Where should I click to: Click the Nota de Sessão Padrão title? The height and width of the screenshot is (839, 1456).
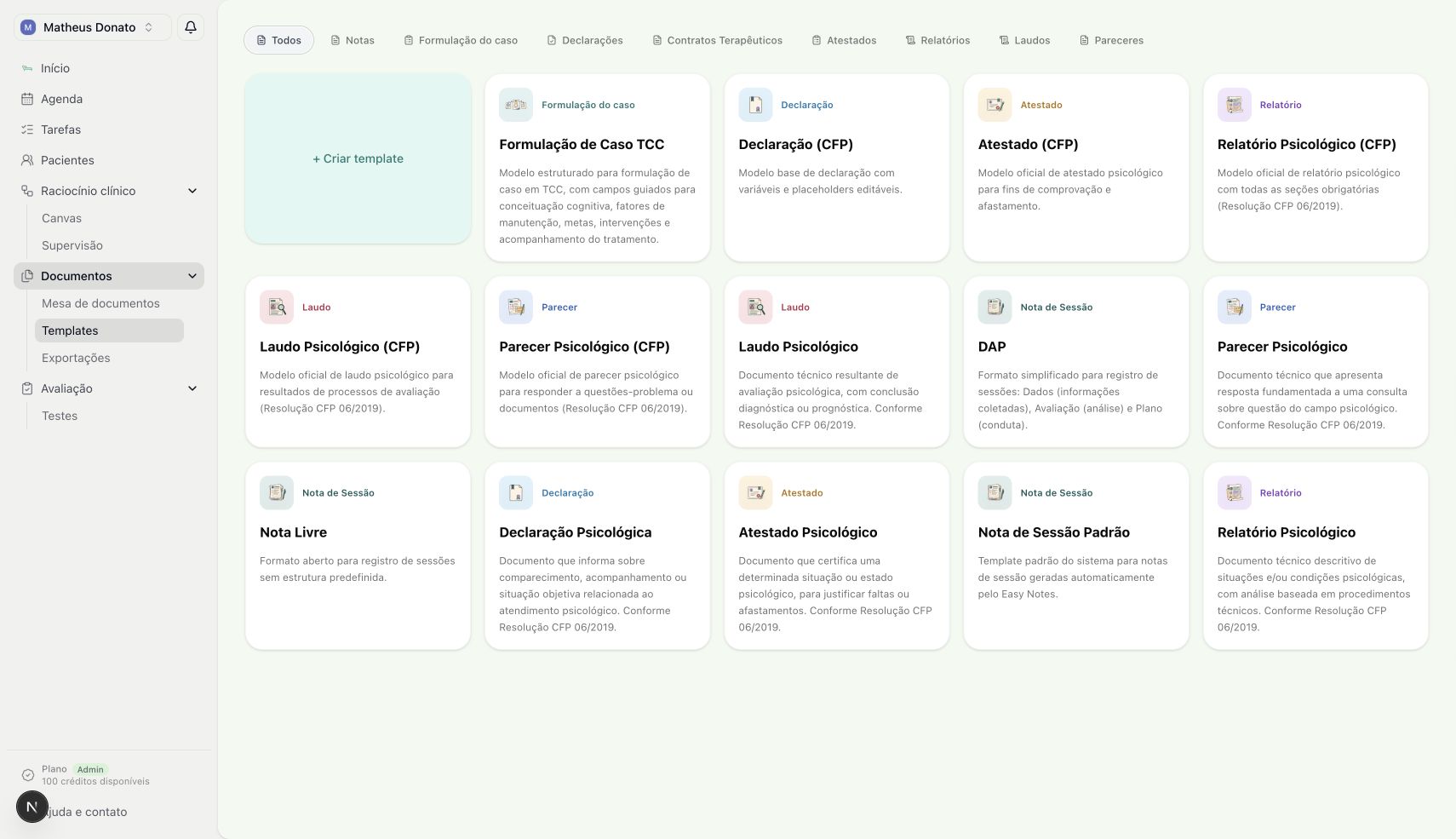click(1053, 532)
